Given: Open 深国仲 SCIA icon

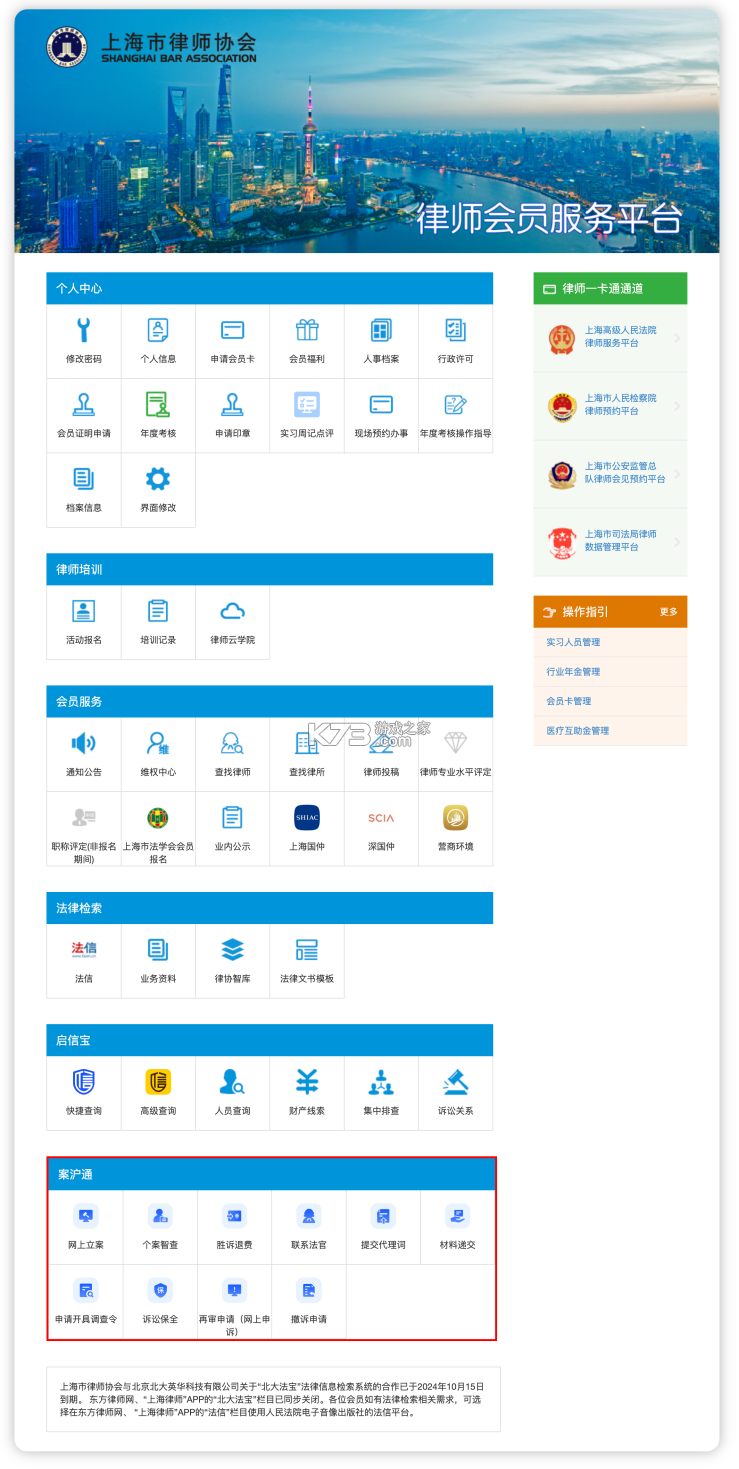Looking at the screenshot, I should [x=381, y=817].
